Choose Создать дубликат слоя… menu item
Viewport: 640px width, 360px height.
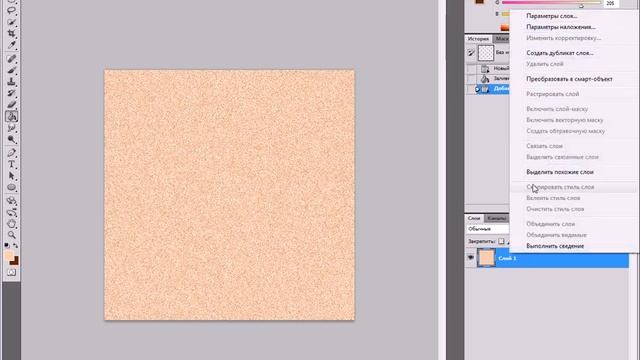click(560, 53)
